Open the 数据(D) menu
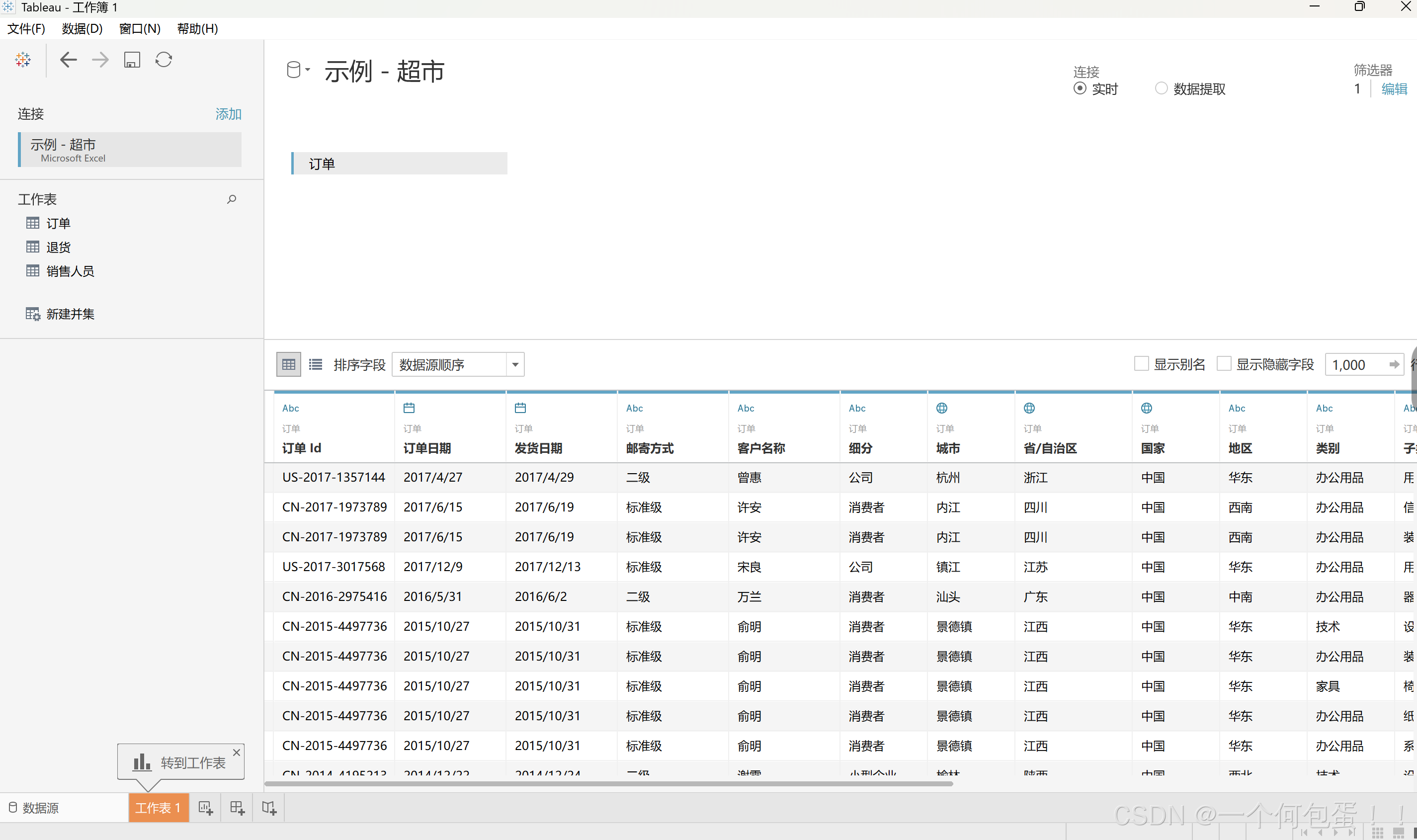 point(82,28)
